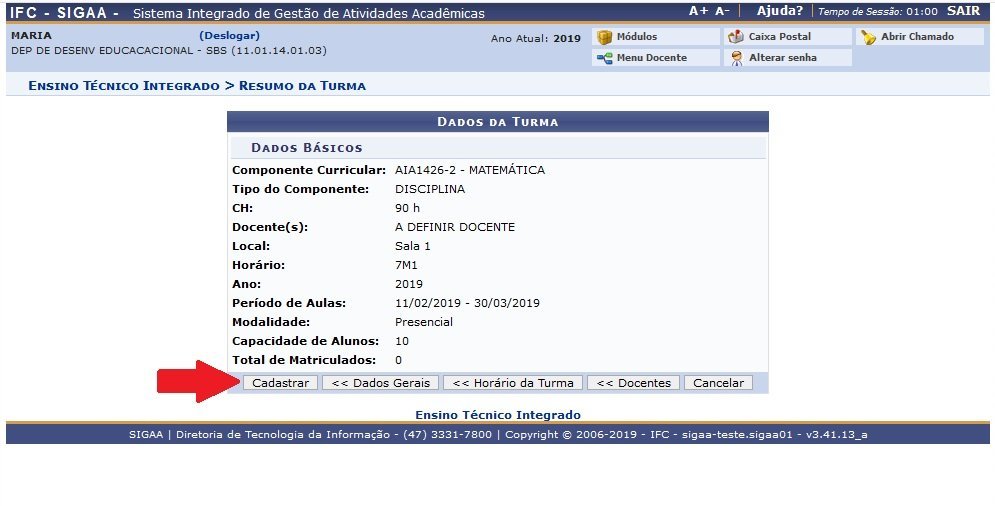Open the Ajuda? help link

pos(780,11)
